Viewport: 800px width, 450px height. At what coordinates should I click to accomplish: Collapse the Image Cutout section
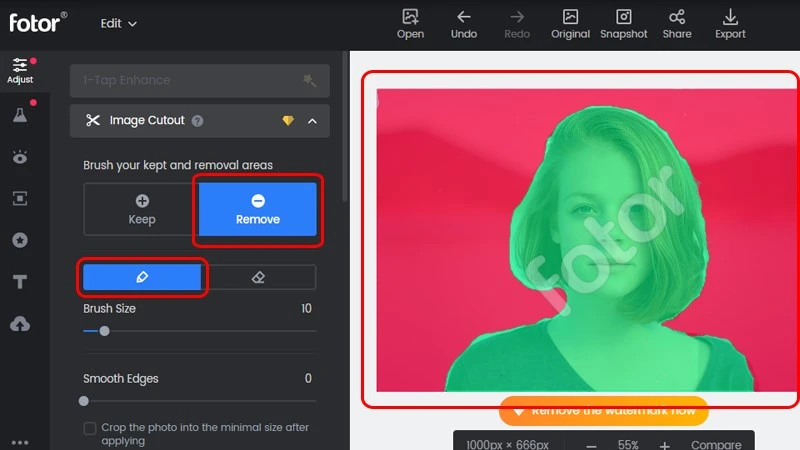[312, 121]
